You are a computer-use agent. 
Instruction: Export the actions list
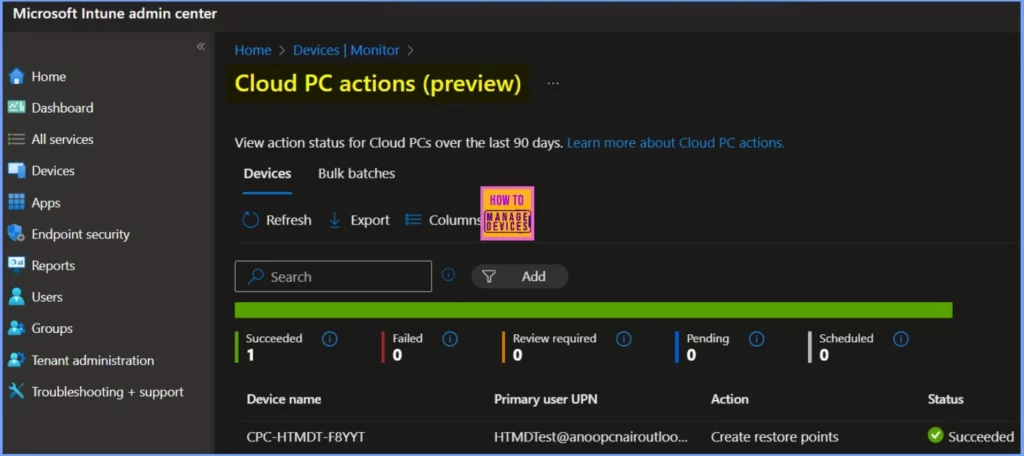359,220
